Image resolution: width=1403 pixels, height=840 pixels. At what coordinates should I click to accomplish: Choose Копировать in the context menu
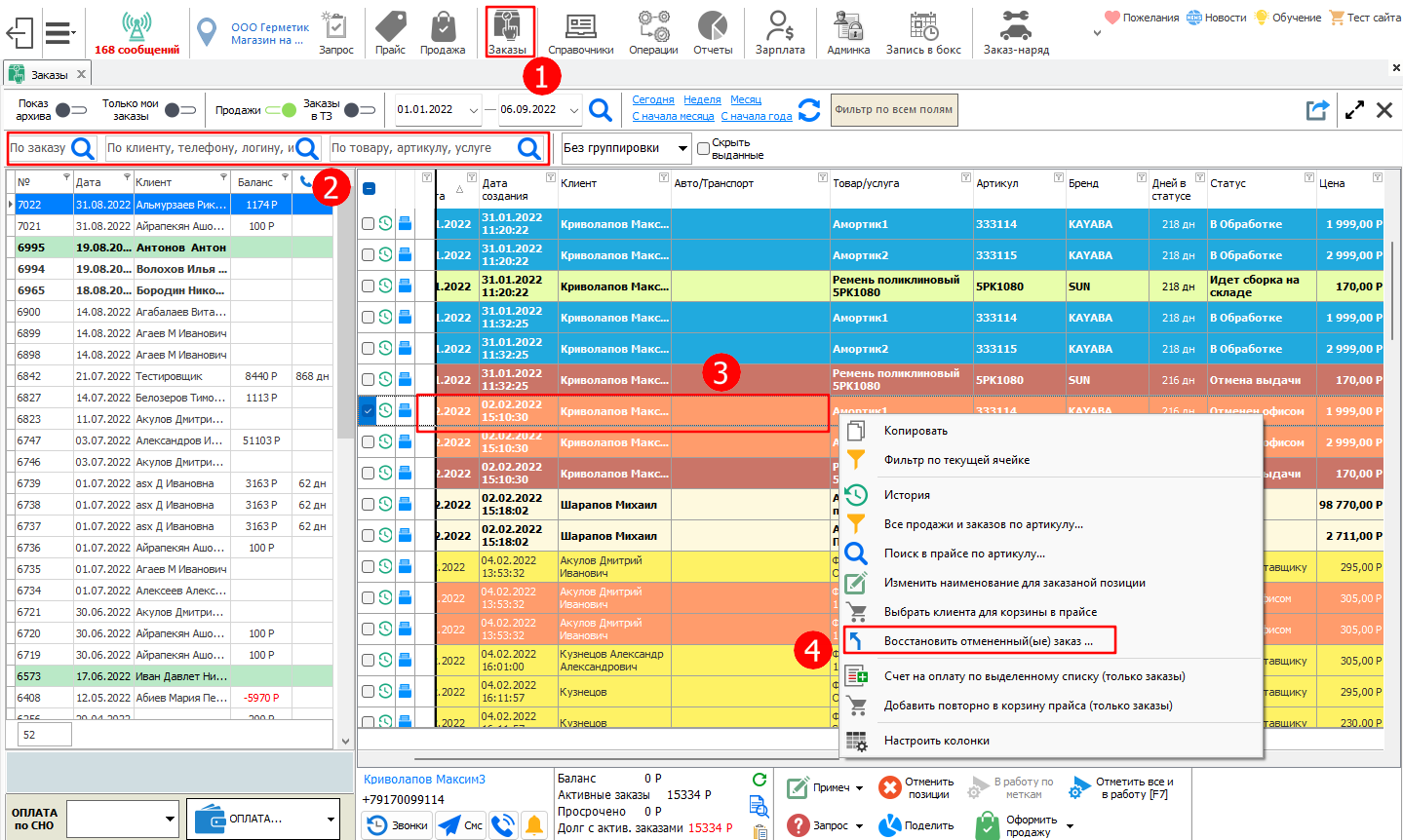[915, 431]
